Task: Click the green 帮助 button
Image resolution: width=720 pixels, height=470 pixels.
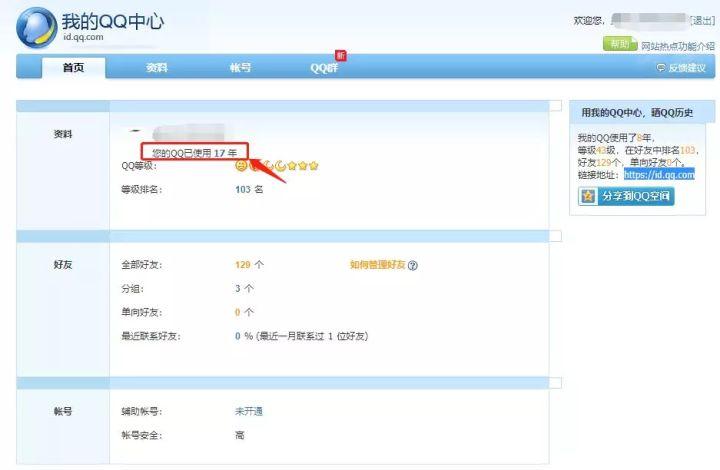Action: tap(620, 44)
